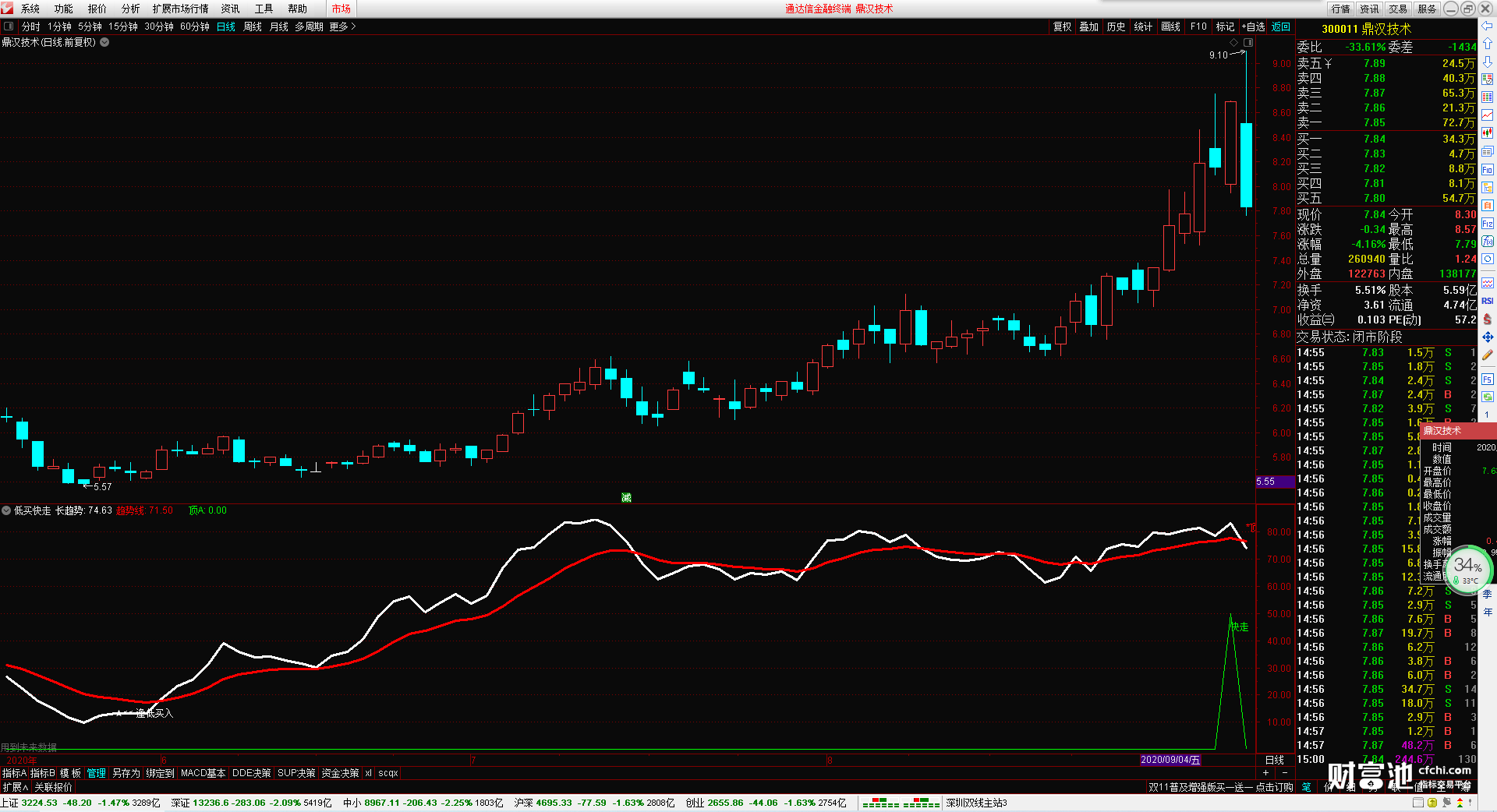Screen dimensions: 1497x812
Task: Switch to the intraday line chart icon
Action: coord(1488,115)
